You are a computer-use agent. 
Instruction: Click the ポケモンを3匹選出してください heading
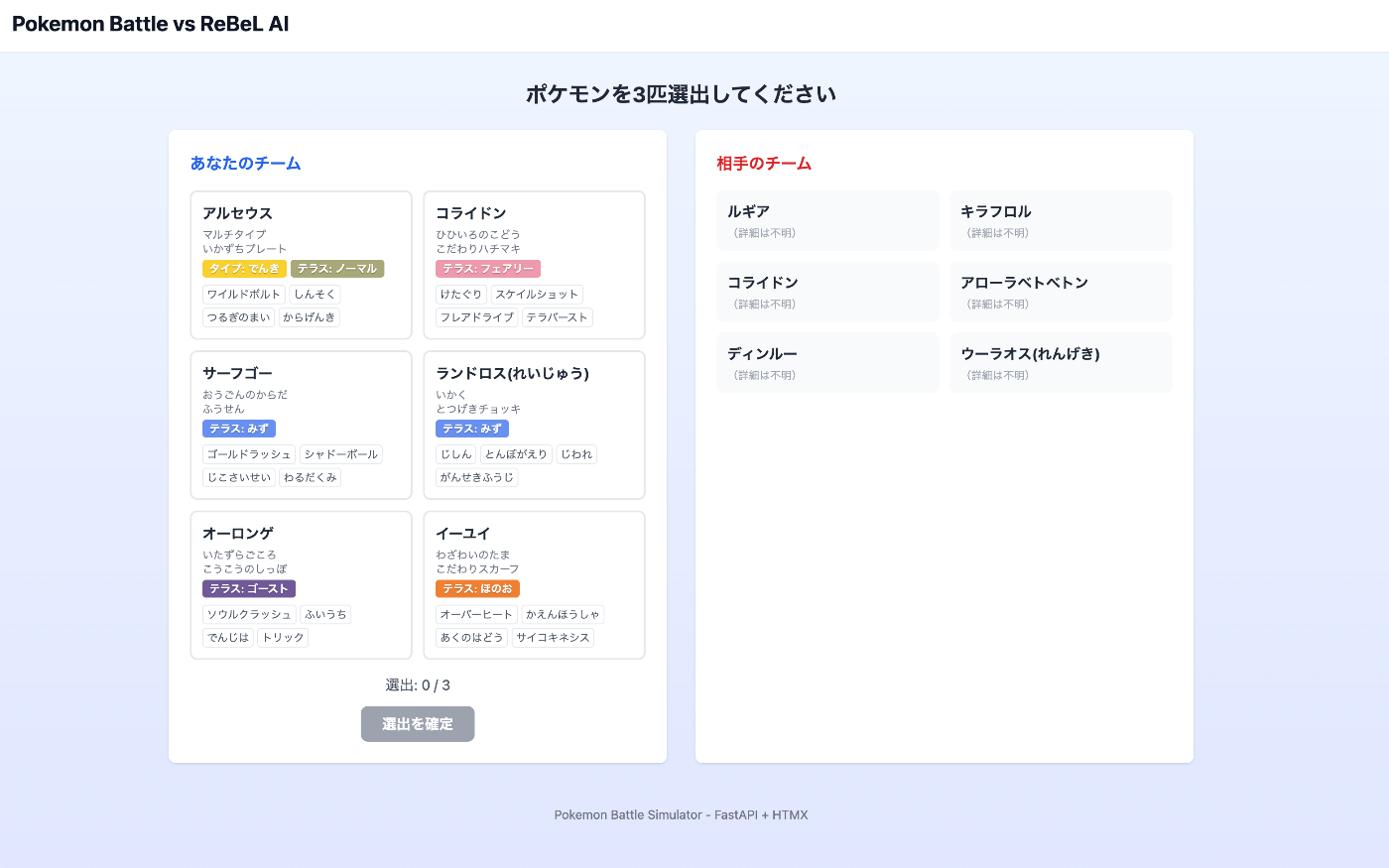[x=681, y=94]
